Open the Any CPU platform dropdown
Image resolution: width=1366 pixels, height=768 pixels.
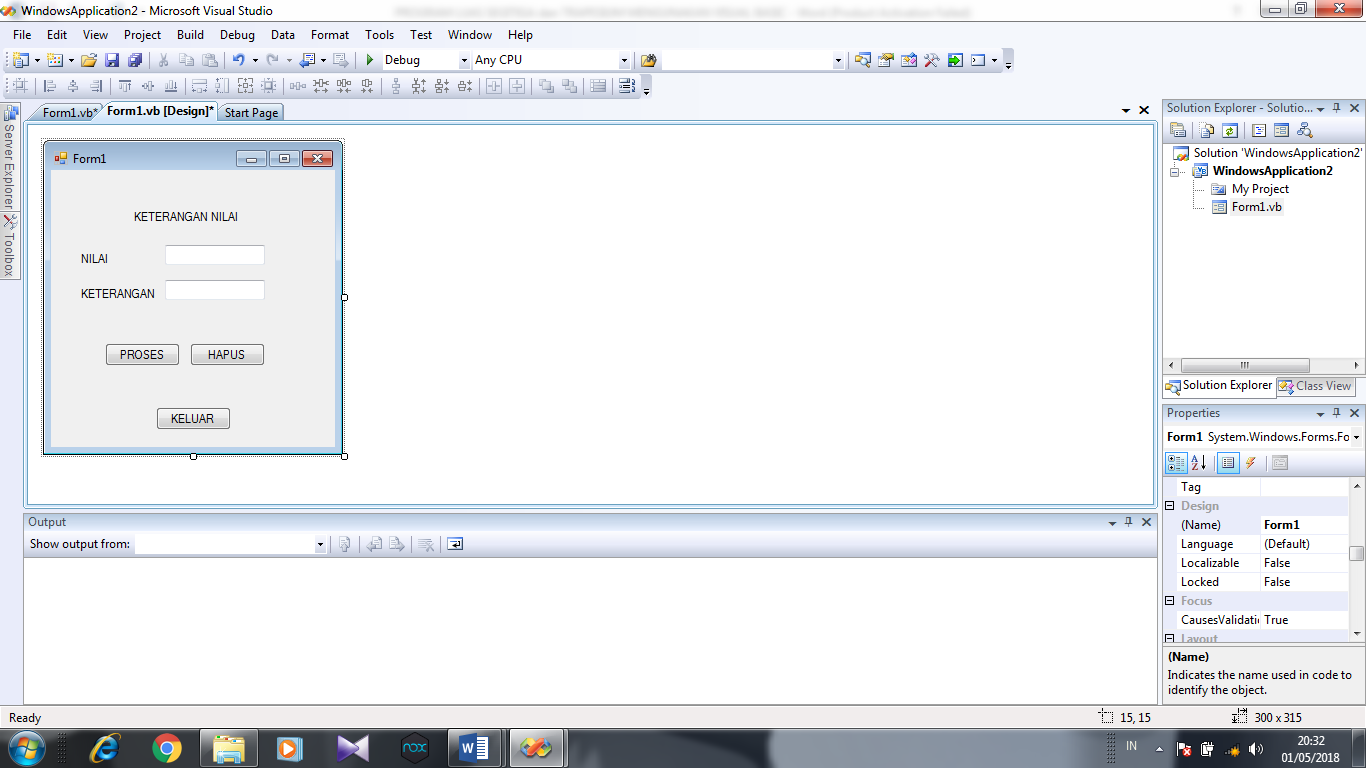(625, 60)
